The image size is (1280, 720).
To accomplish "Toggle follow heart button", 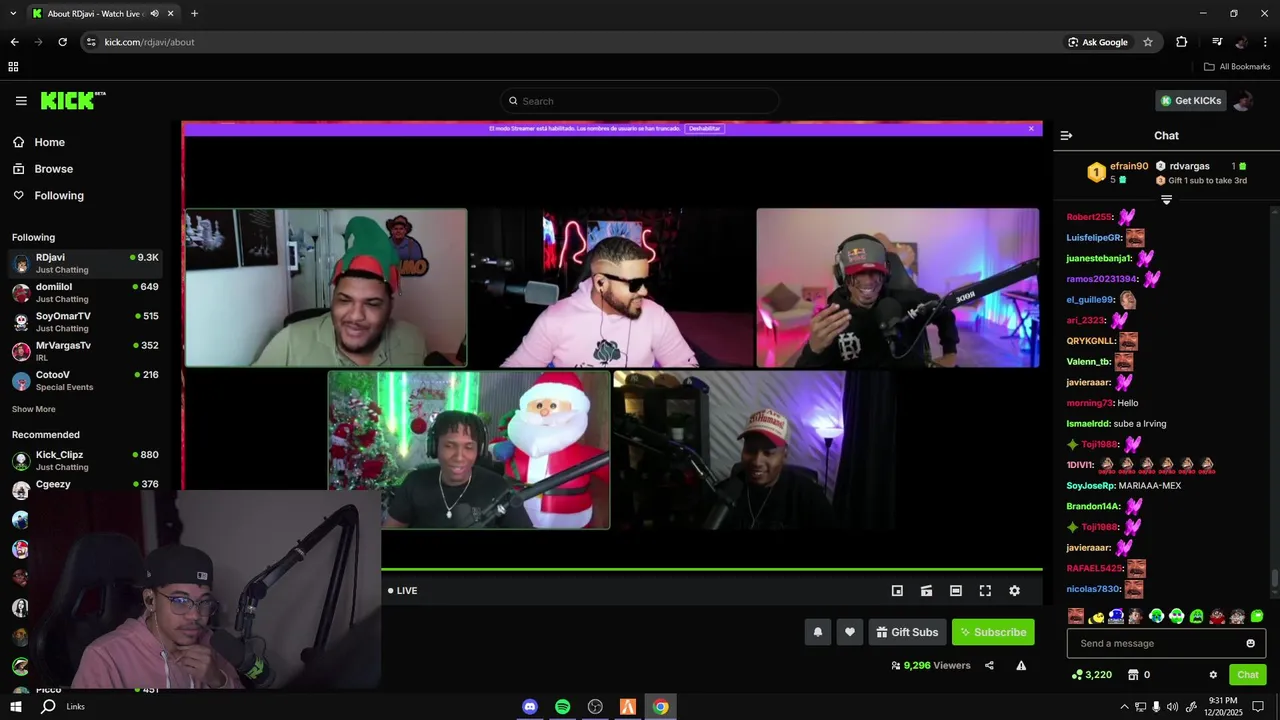I will pyautogui.click(x=850, y=632).
